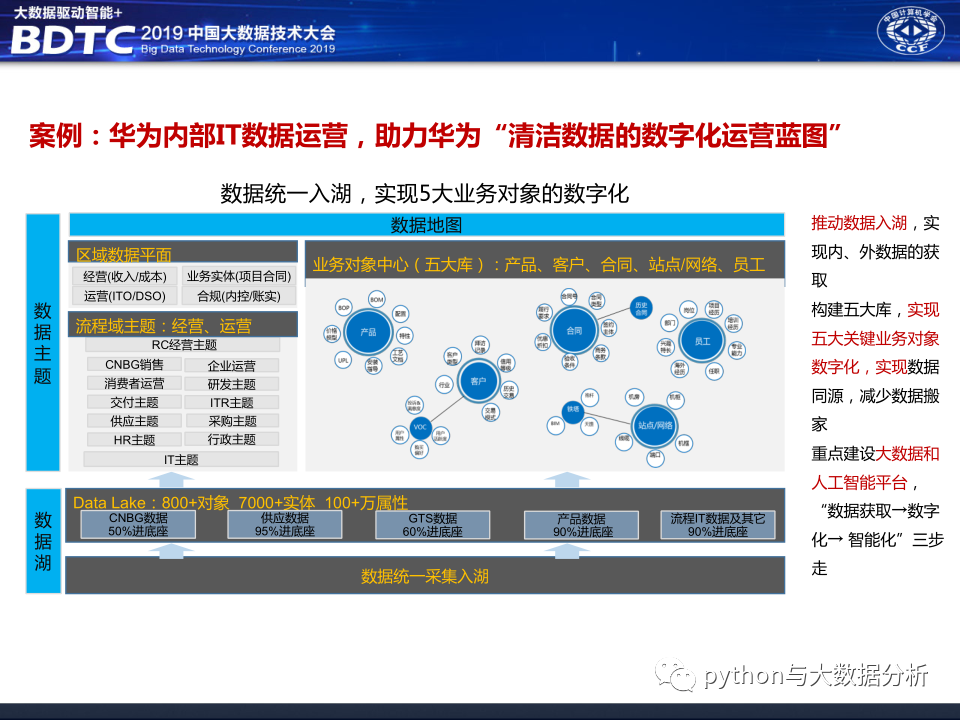Click red text 五大关键业务对象
Screen dimensions: 960x720
(x=875, y=339)
